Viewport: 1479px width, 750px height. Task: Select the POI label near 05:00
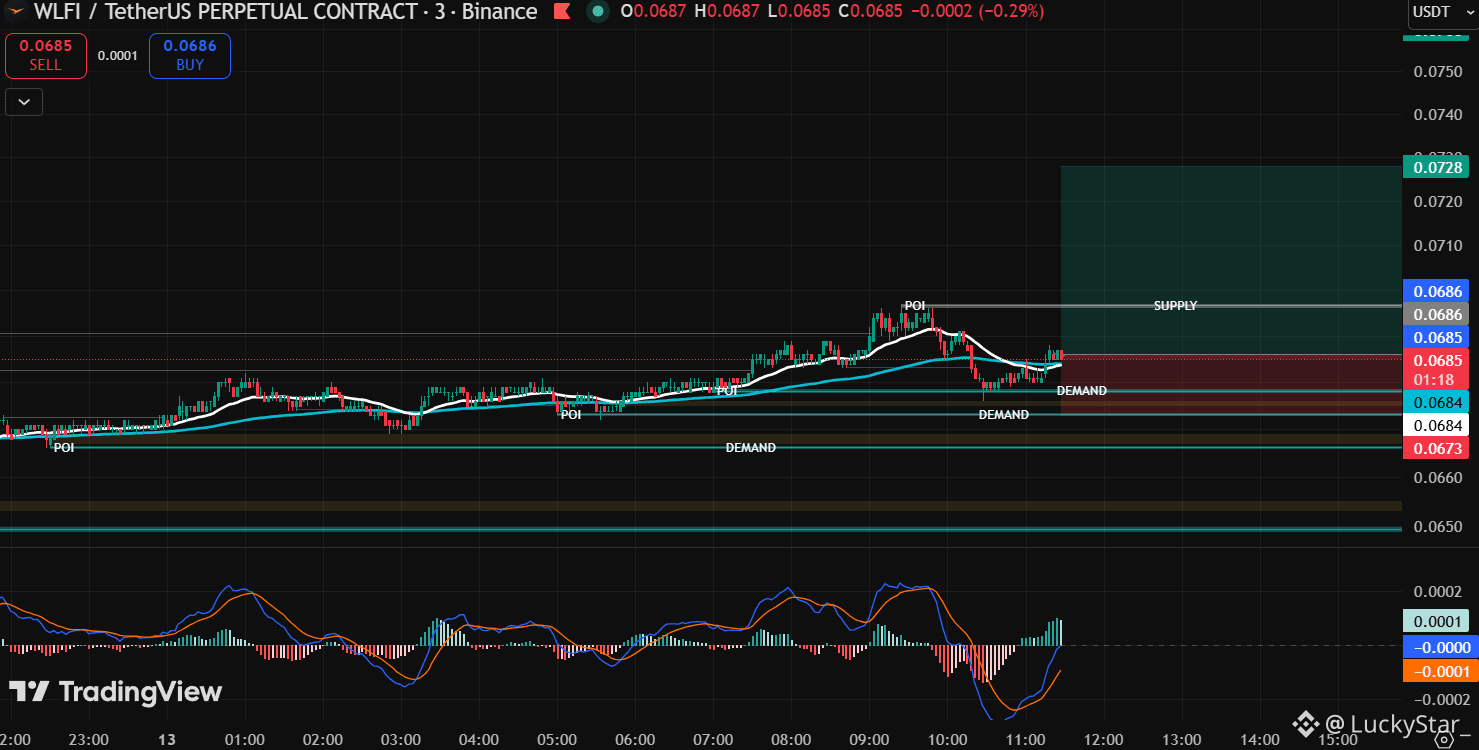pyautogui.click(x=571, y=414)
